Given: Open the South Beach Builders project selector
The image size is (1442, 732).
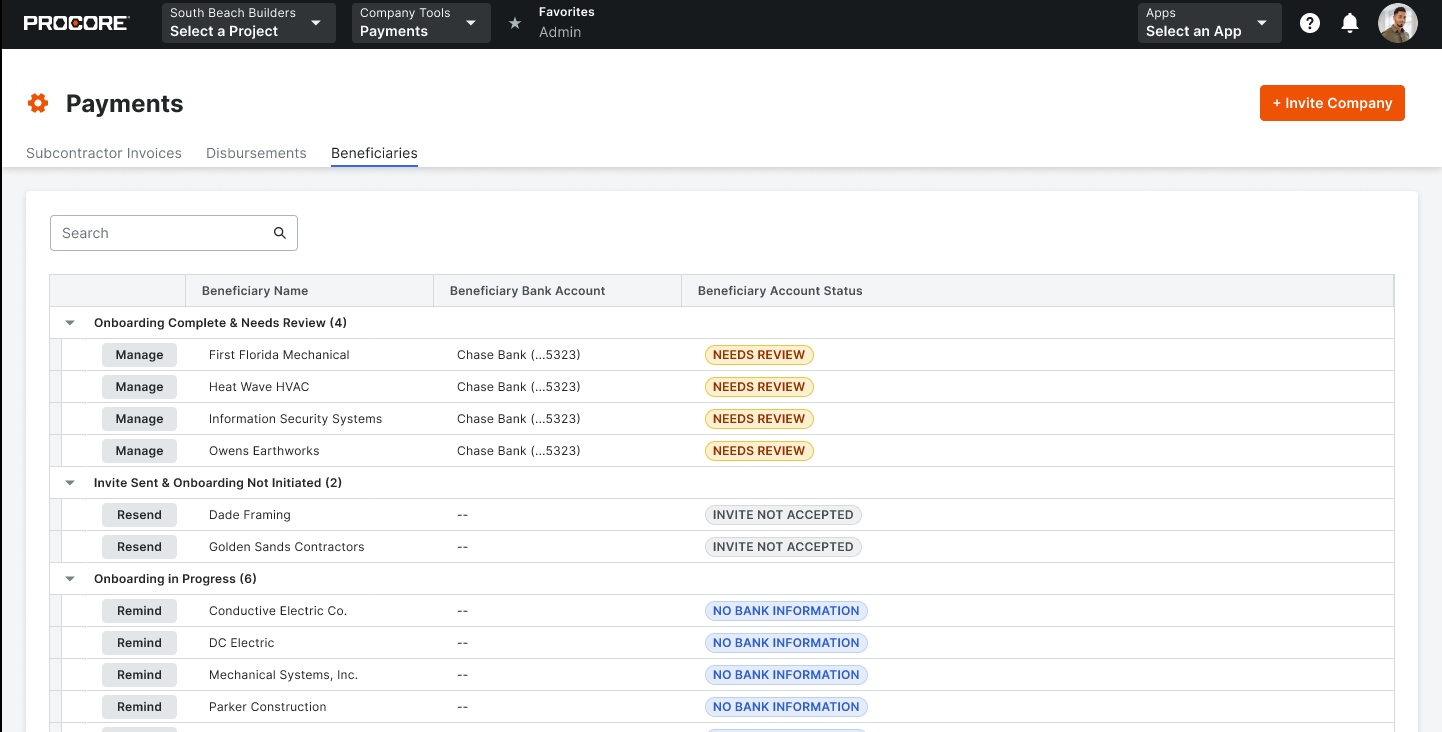Looking at the screenshot, I should pyautogui.click(x=248, y=22).
